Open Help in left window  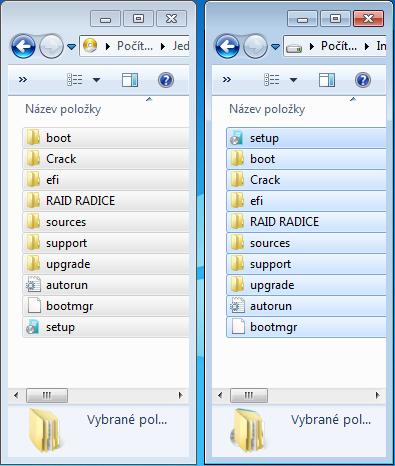point(166,80)
